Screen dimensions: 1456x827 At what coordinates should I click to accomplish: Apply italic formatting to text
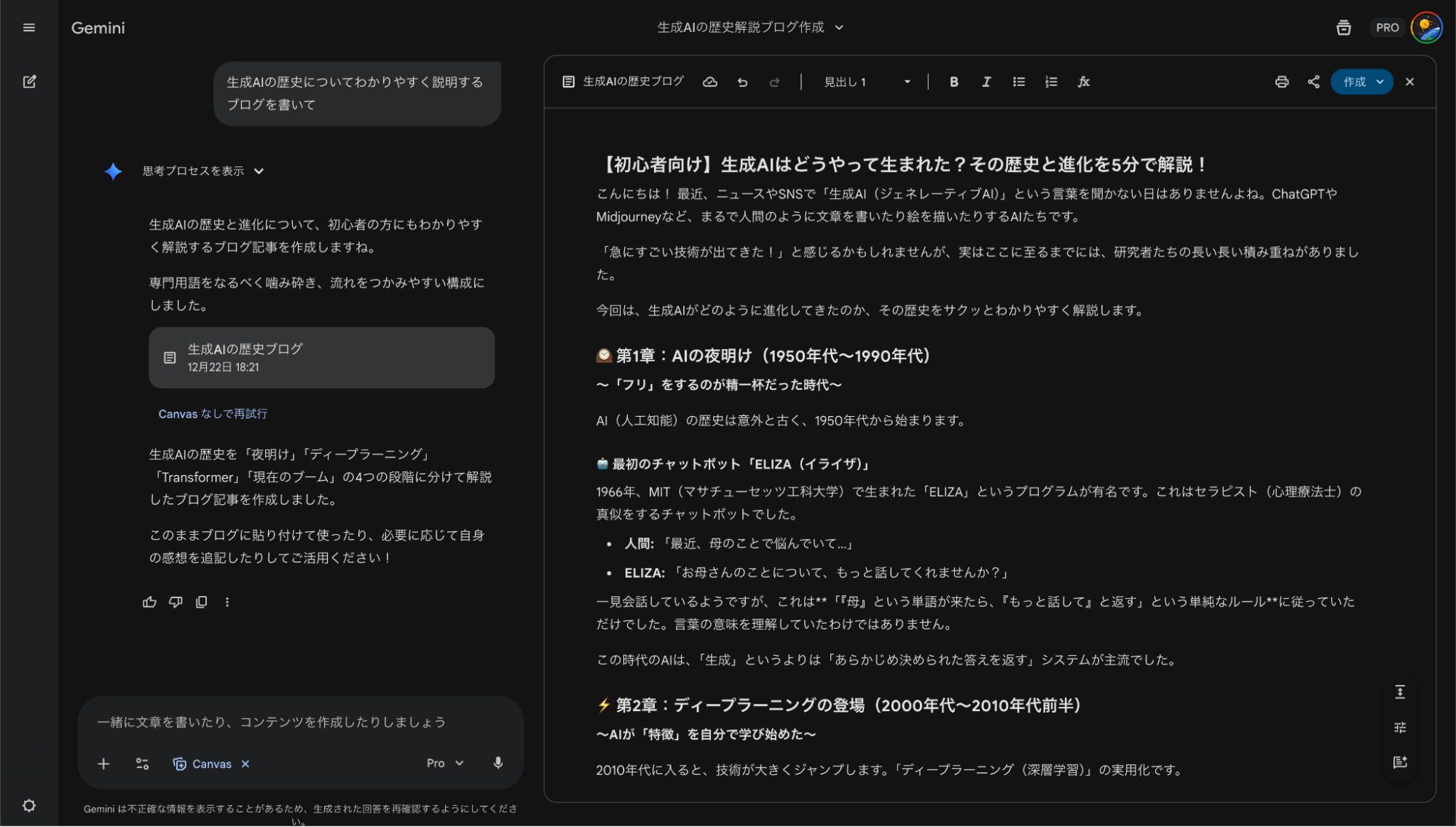(x=985, y=82)
